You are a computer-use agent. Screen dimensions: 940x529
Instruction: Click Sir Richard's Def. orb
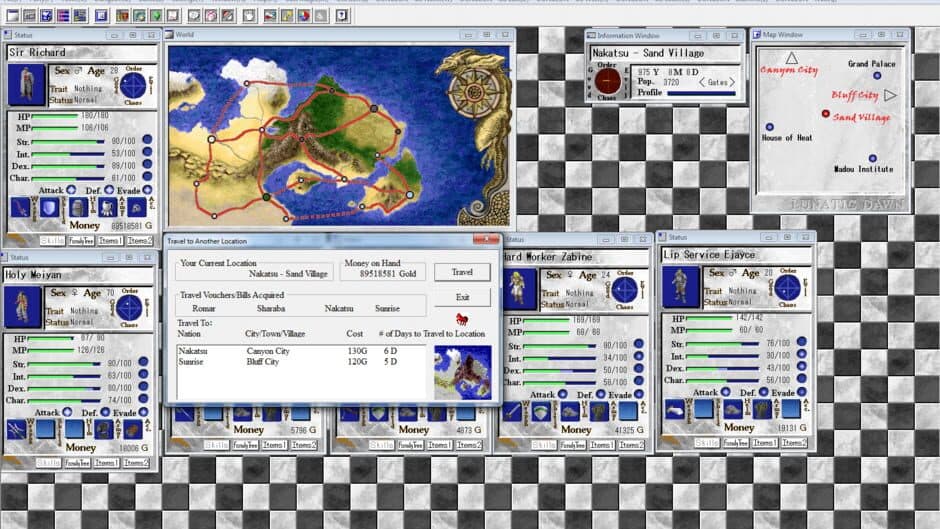(109, 190)
